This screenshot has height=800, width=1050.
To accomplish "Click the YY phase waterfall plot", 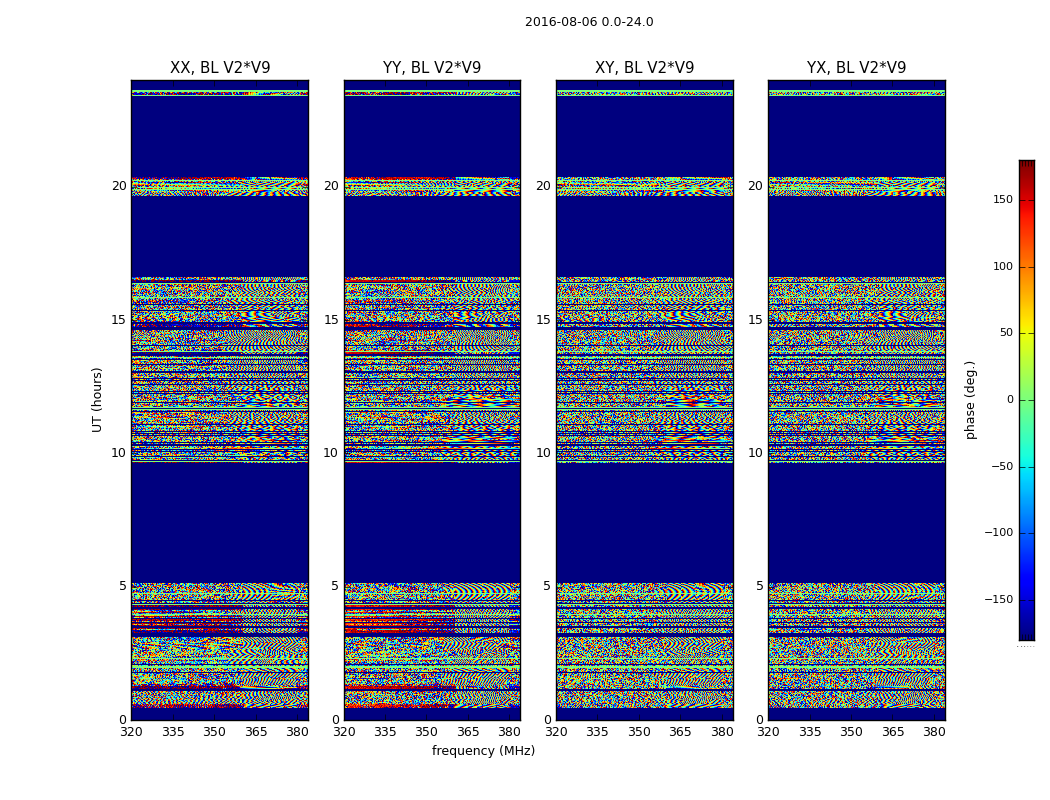I will click(432, 400).
